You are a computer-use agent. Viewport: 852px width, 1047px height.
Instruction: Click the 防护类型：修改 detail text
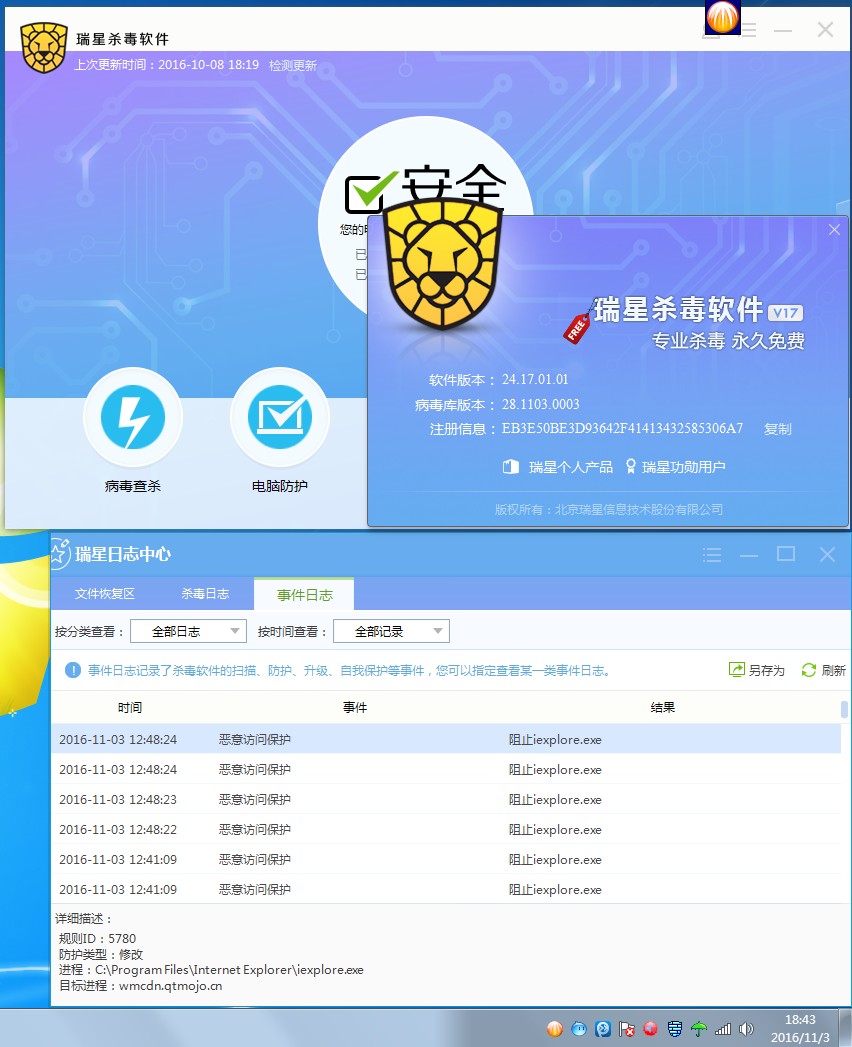pyautogui.click(x=101, y=954)
